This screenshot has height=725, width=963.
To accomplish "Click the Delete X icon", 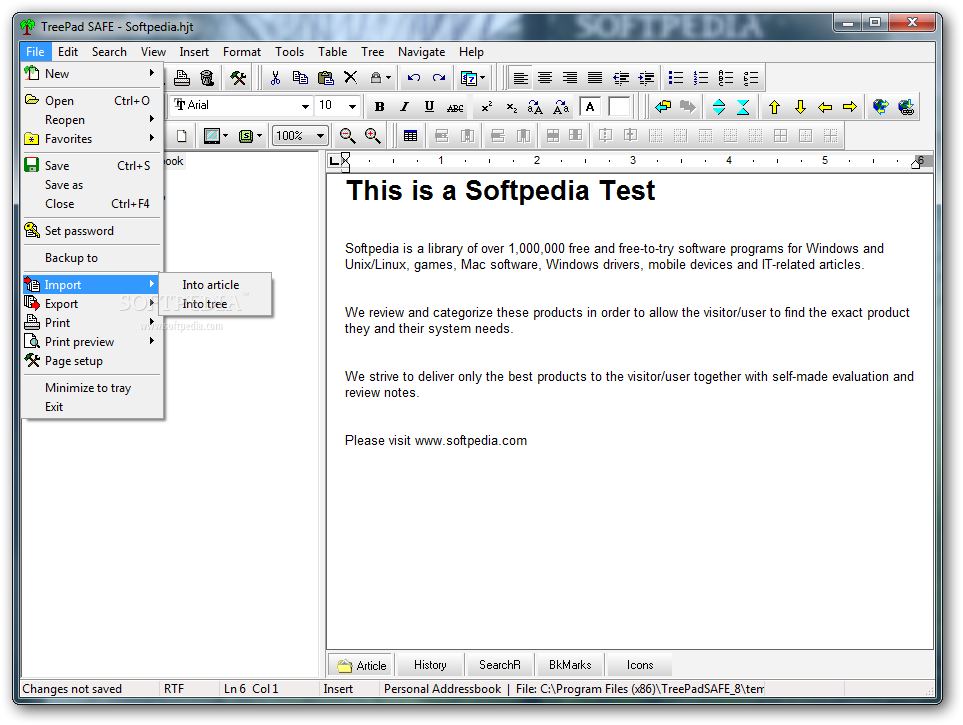I will [350, 78].
